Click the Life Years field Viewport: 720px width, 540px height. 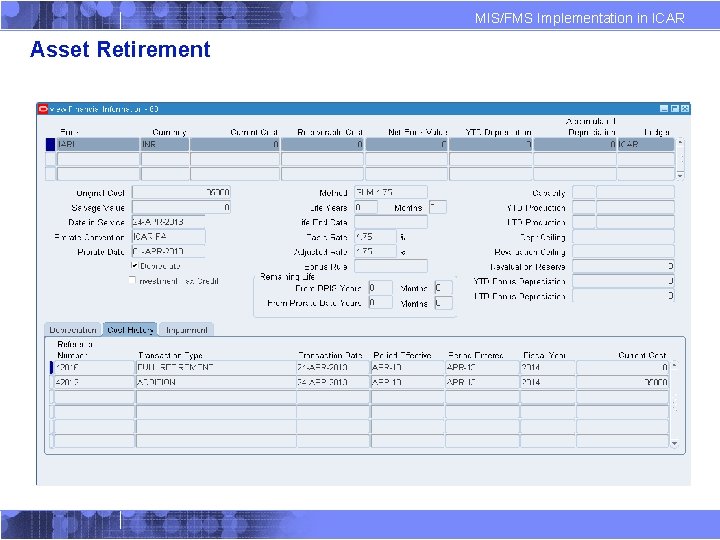coord(366,208)
